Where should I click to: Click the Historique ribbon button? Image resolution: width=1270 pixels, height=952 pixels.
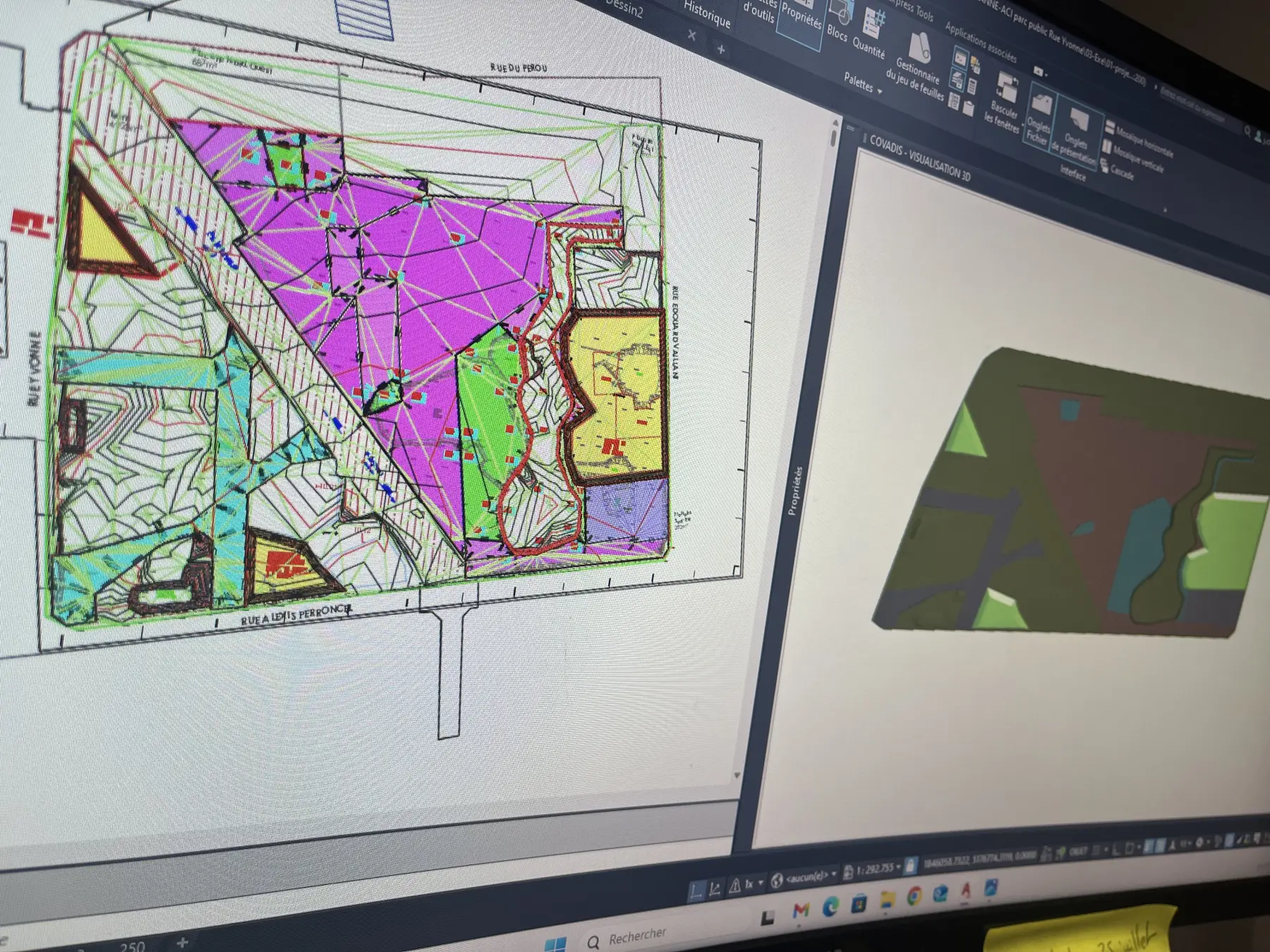pos(707,13)
